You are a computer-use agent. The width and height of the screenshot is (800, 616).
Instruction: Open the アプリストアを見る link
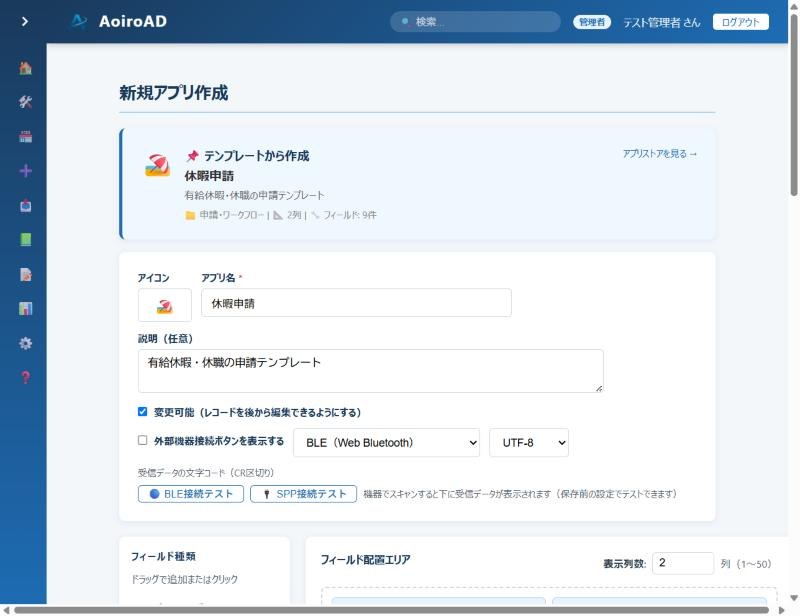pos(659,154)
